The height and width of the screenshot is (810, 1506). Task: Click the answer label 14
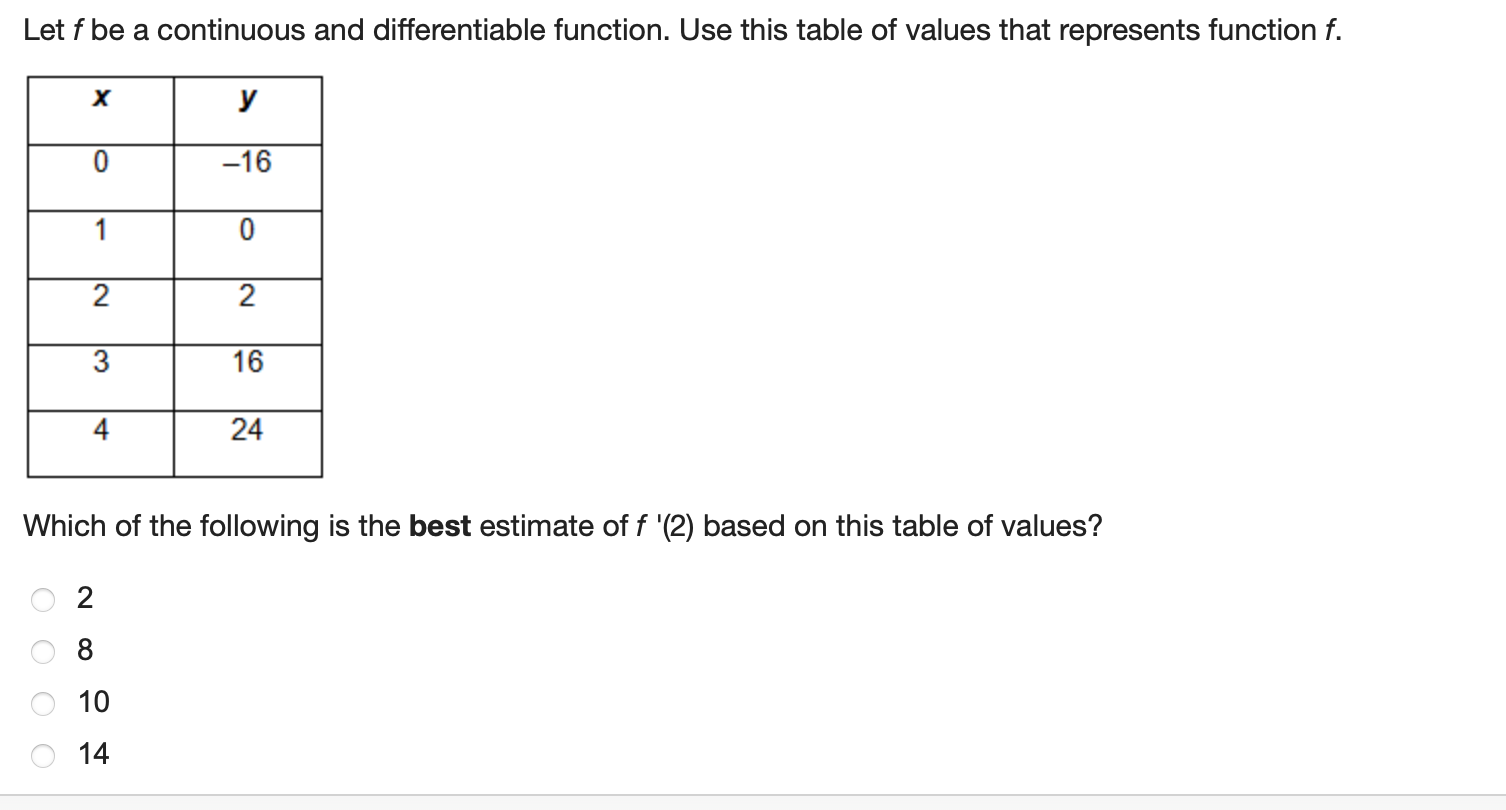(92, 754)
